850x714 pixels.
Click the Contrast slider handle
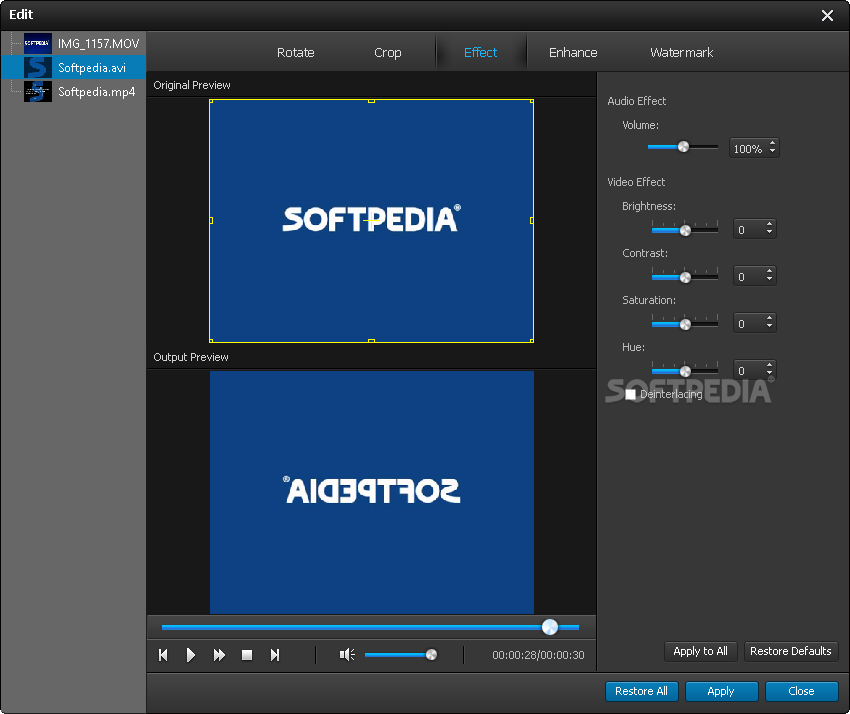(685, 278)
